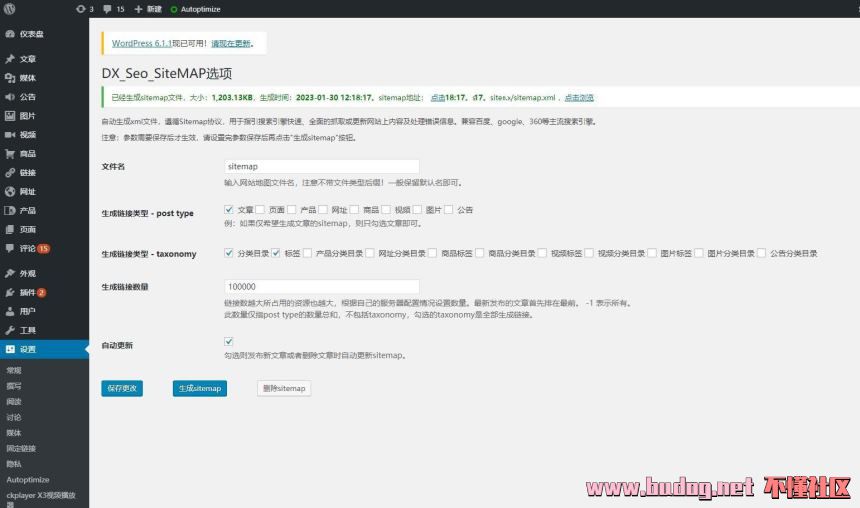This screenshot has height=508, width=860.
Task: Open the 隐私 settings submenu item
Action: (14, 464)
